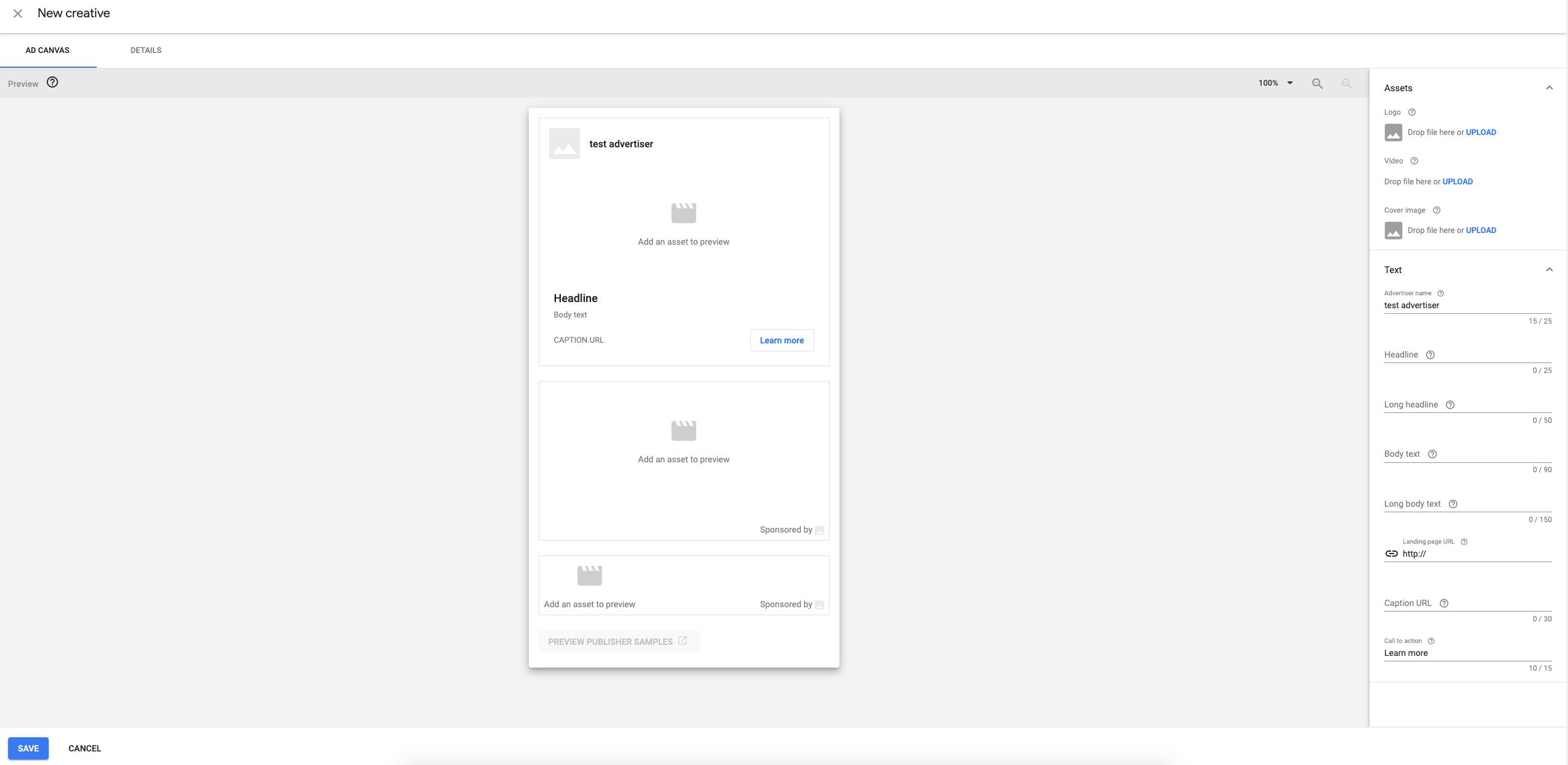
Task: Show help for Long headline field
Action: pyautogui.click(x=1450, y=405)
